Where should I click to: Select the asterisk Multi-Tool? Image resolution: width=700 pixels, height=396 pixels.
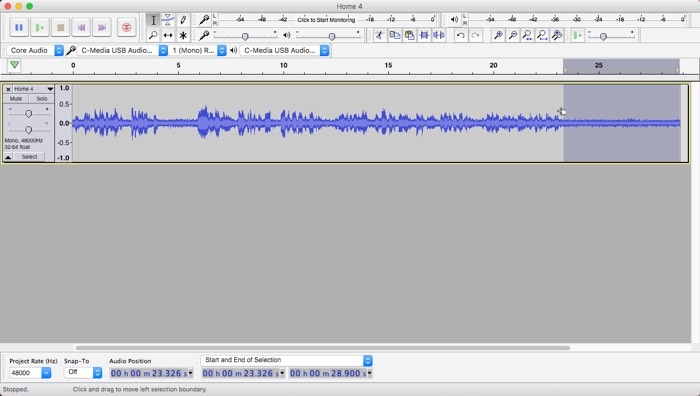[183, 35]
